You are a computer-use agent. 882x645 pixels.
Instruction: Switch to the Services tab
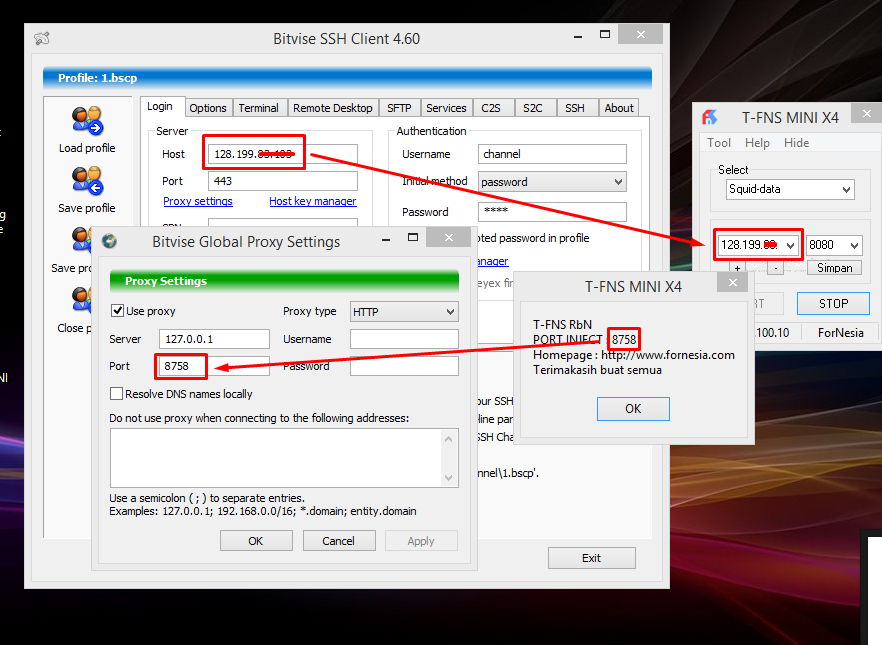[x=446, y=108]
